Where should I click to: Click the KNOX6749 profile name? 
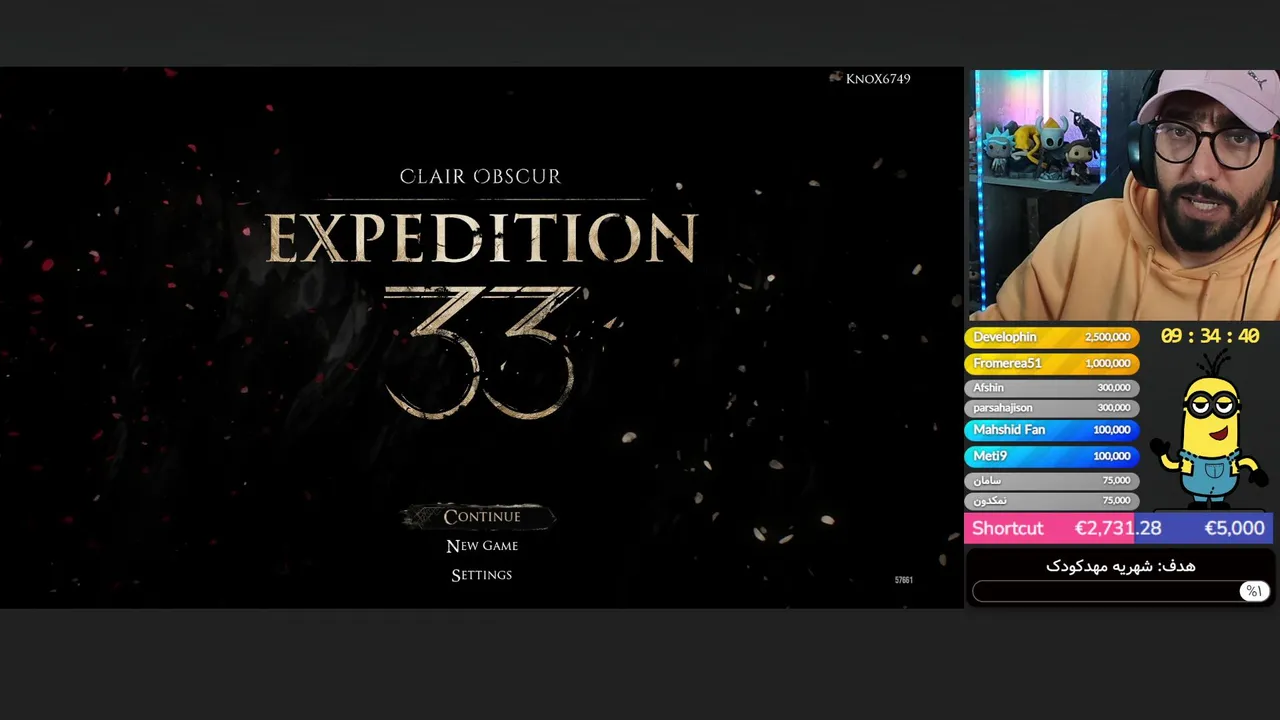click(x=878, y=79)
